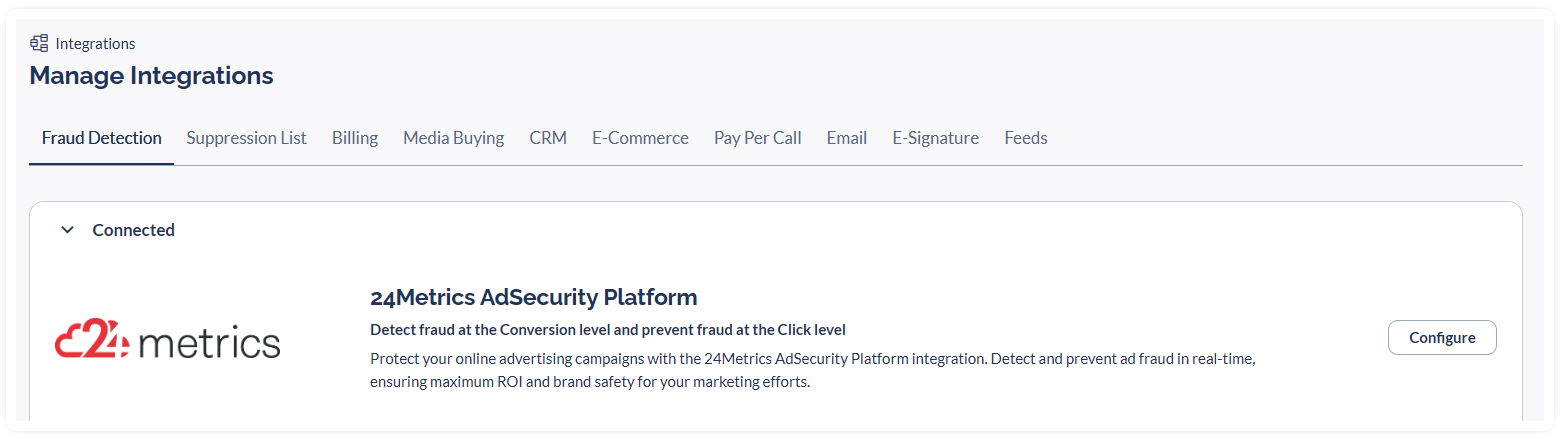This screenshot has height=440, width=1561.
Task: Open the Fraud Detection tab
Action: point(101,138)
